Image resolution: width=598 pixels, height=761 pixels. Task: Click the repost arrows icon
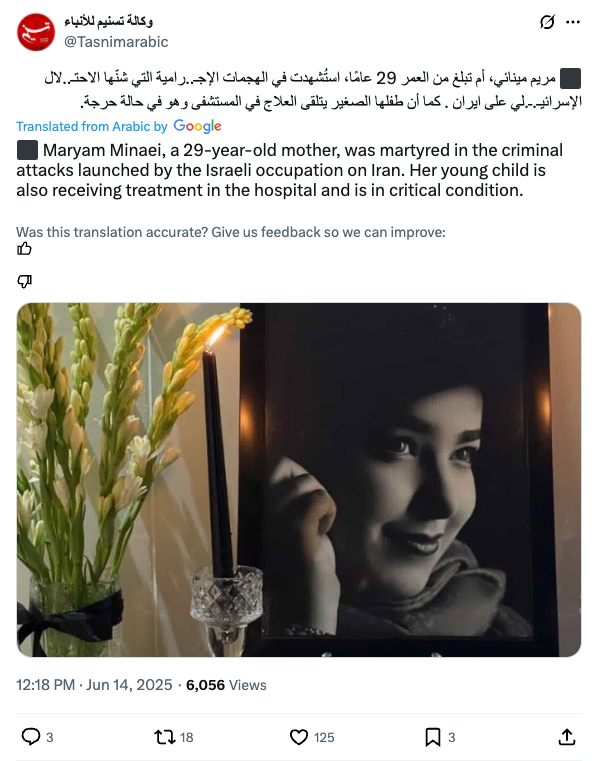(165, 737)
